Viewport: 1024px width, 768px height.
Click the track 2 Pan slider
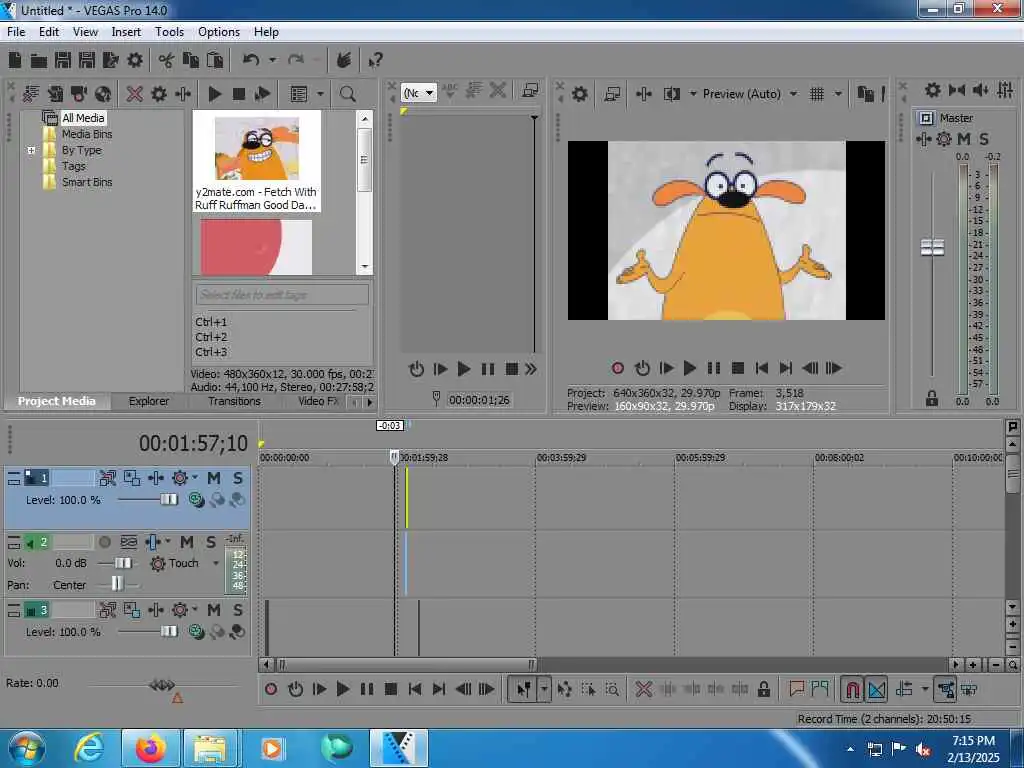117,584
